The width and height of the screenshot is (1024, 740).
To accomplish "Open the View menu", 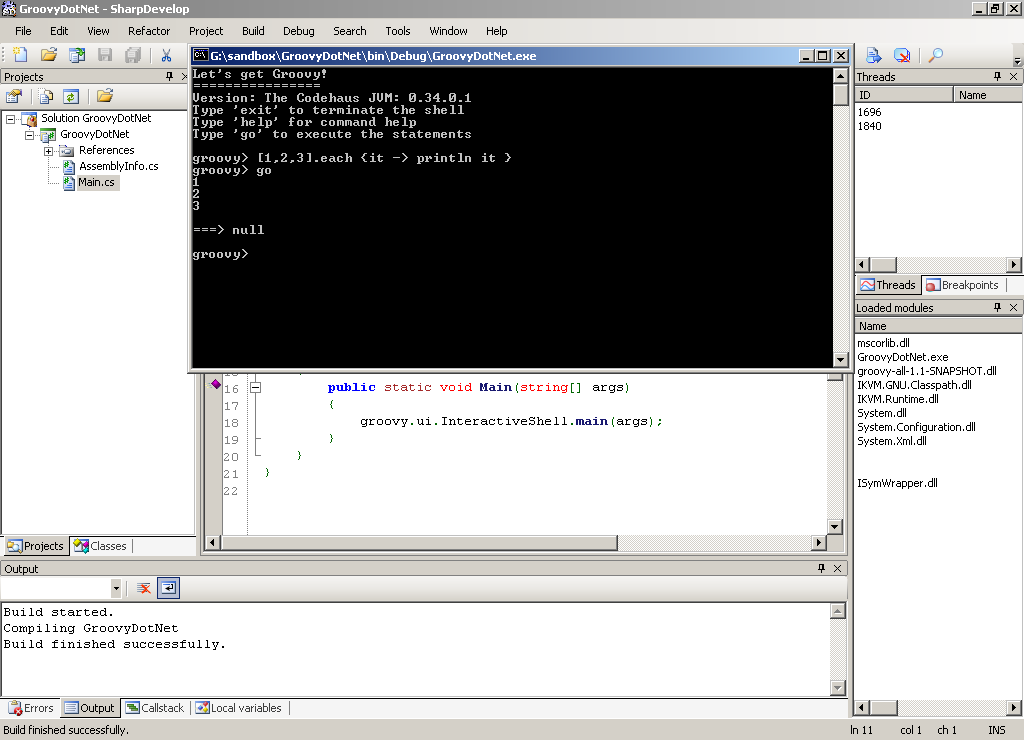I will [98, 31].
